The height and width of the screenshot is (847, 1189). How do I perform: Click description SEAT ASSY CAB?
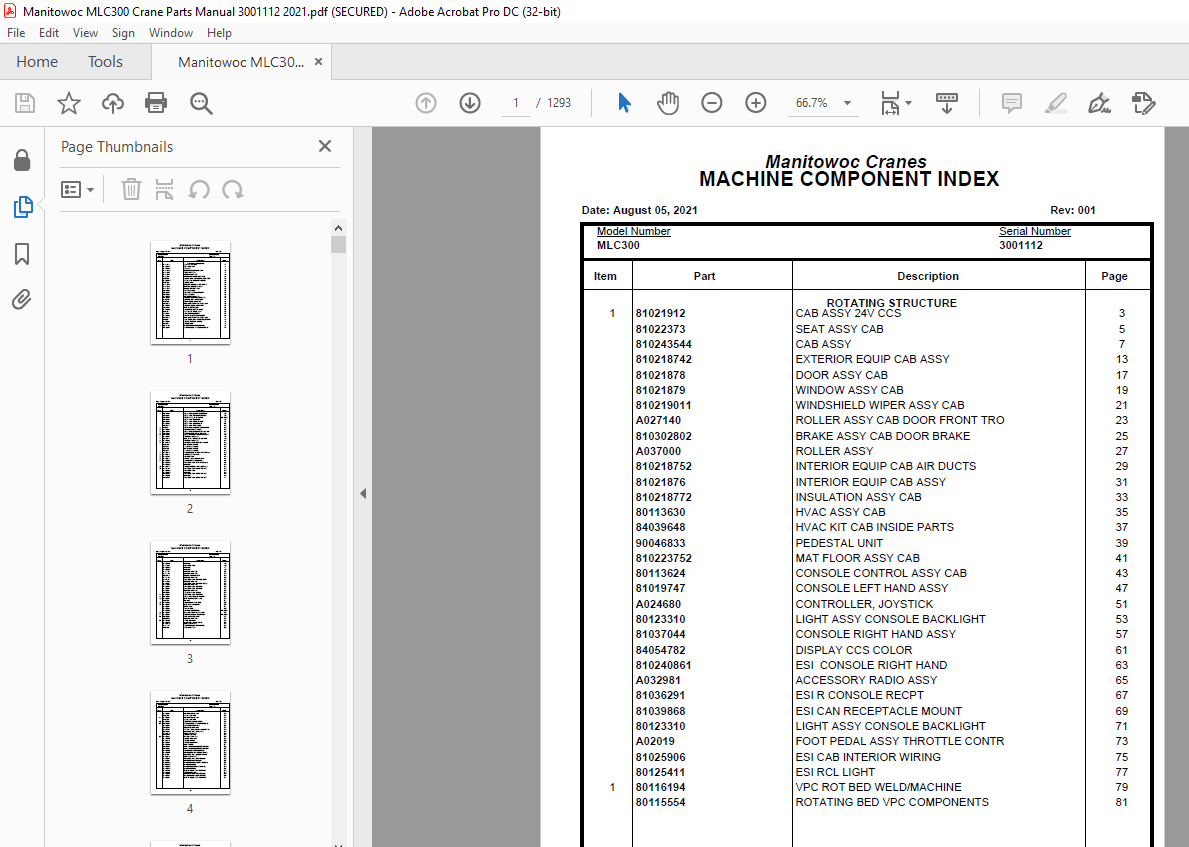pos(839,329)
